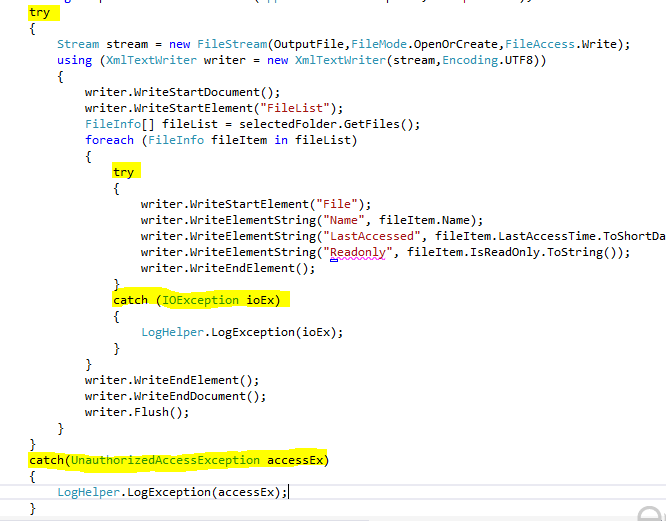Click the "FileList" string literal
This screenshot has height=521, width=666.
pos(295,108)
